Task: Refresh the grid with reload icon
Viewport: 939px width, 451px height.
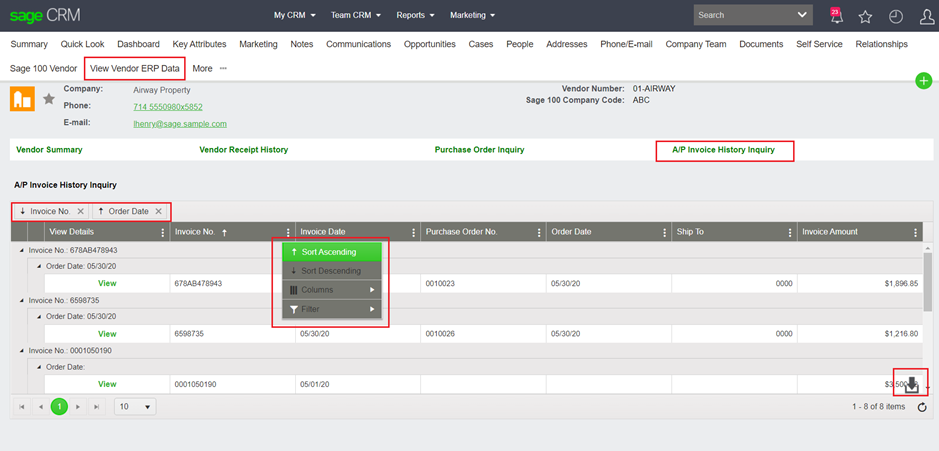Action: [x=922, y=407]
